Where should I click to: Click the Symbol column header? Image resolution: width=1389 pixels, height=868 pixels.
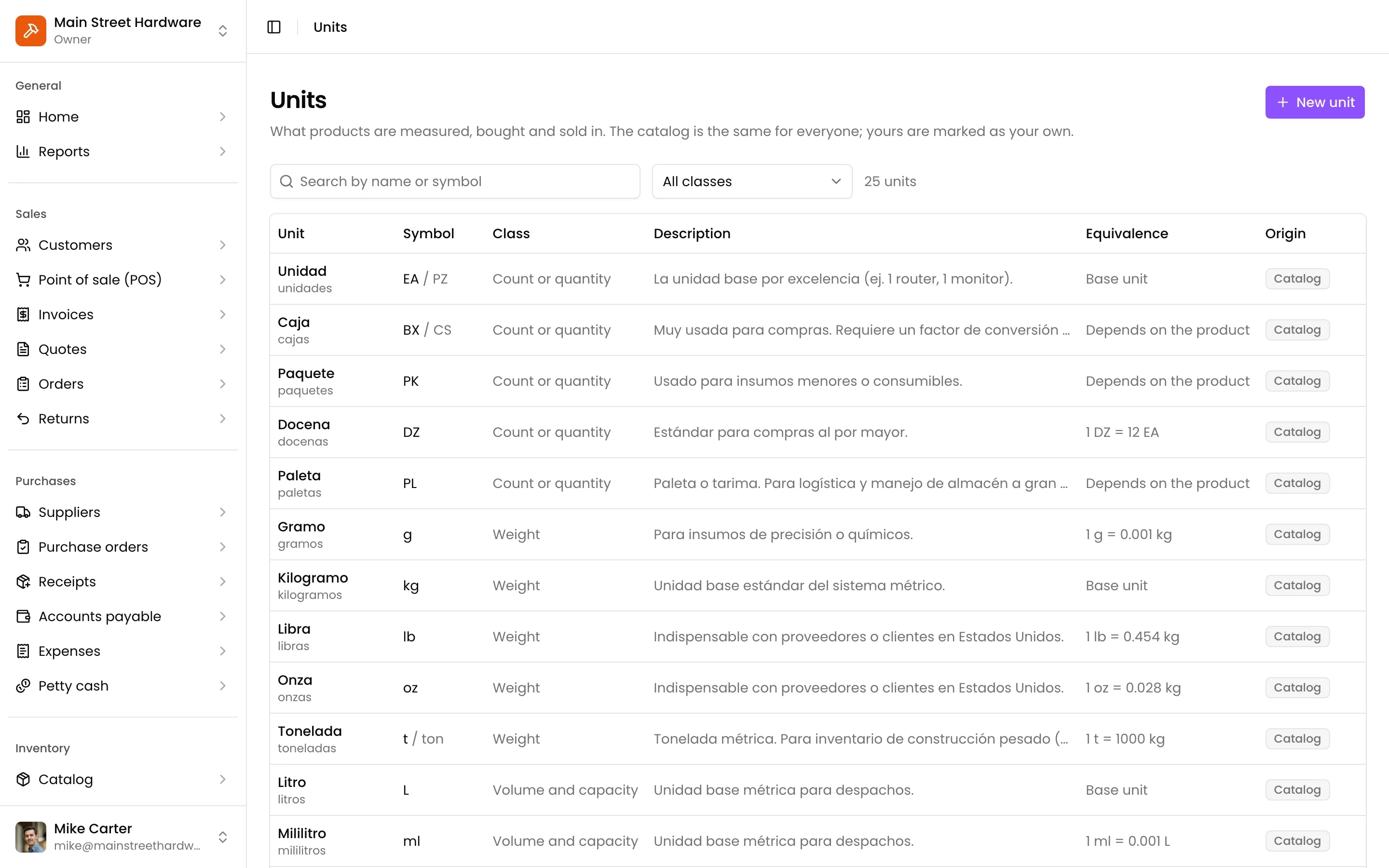[428, 234]
